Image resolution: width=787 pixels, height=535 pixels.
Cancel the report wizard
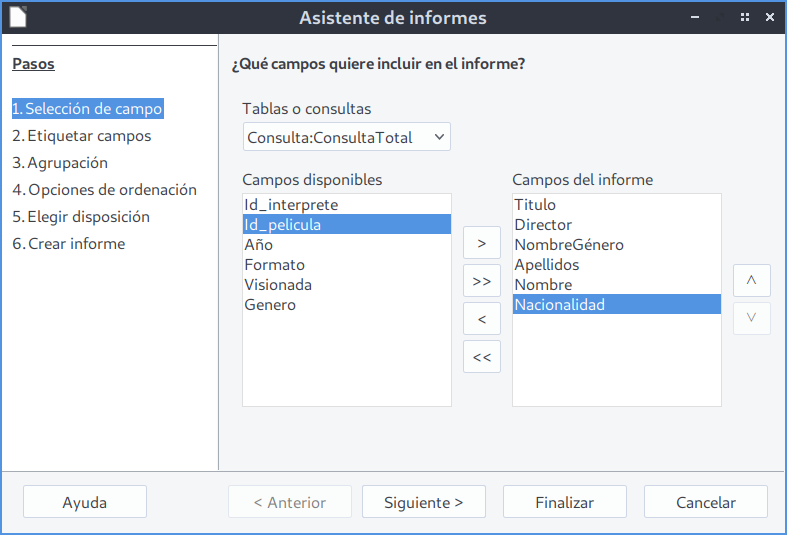click(x=705, y=503)
